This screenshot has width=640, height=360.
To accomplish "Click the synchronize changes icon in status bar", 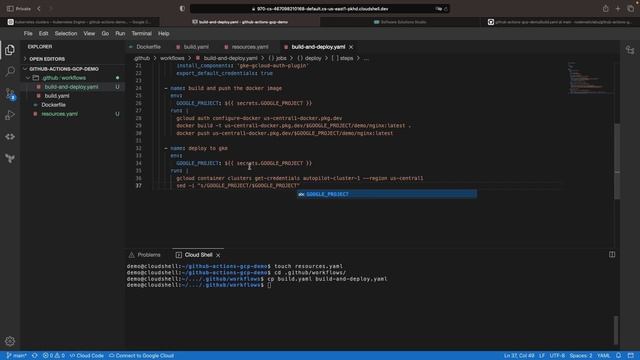I will click(35, 356).
